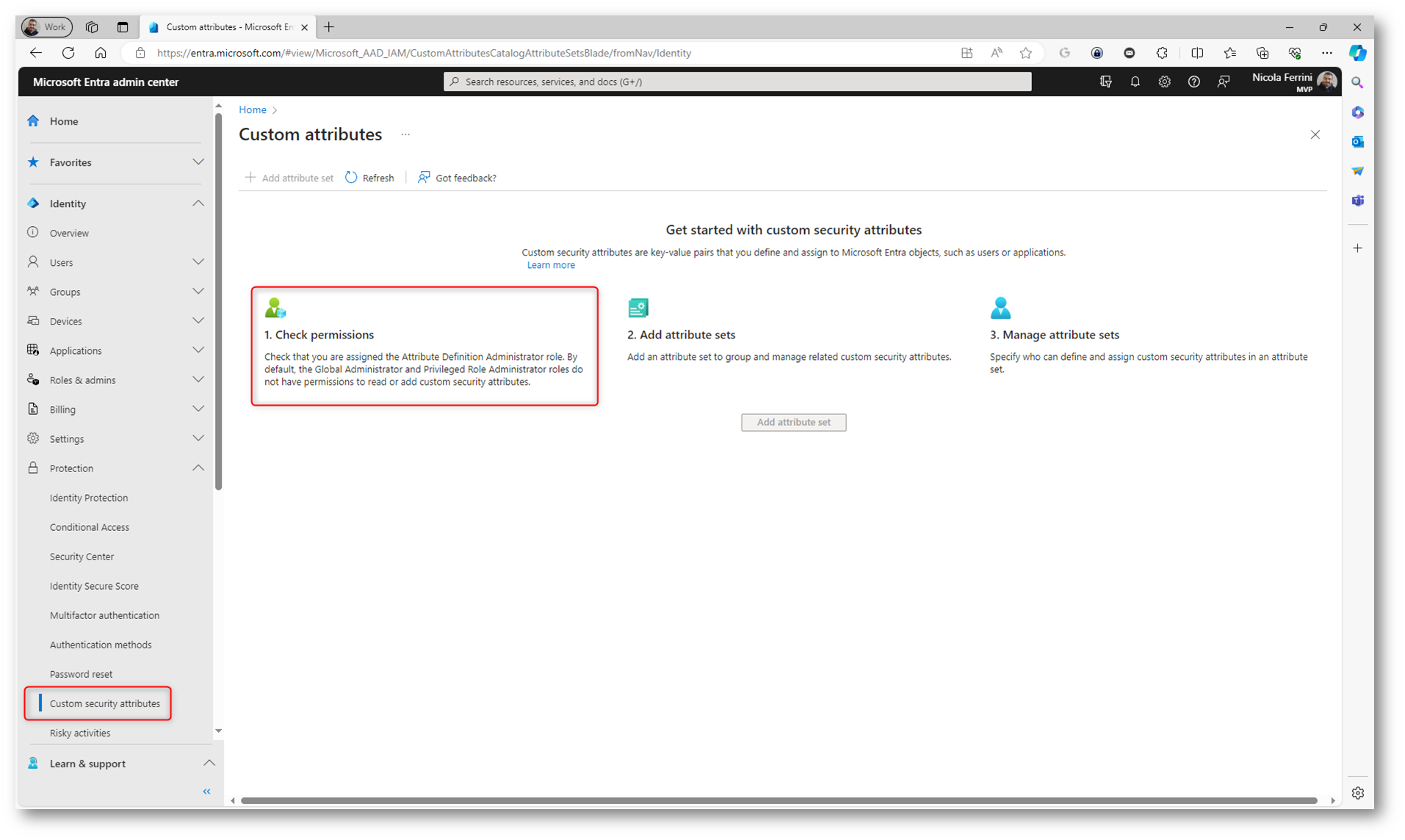Click the horizontal scrollbar at bottom

click(x=779, y=800)
